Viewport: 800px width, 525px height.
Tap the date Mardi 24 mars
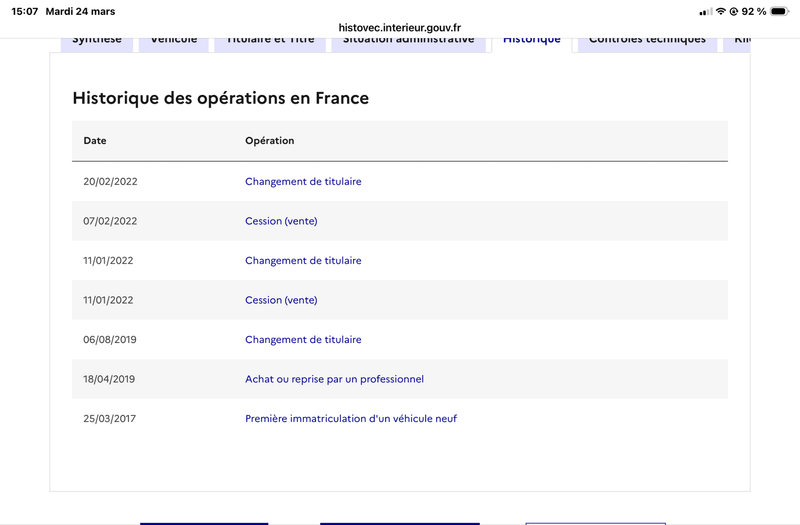click(x=80, y=11)
